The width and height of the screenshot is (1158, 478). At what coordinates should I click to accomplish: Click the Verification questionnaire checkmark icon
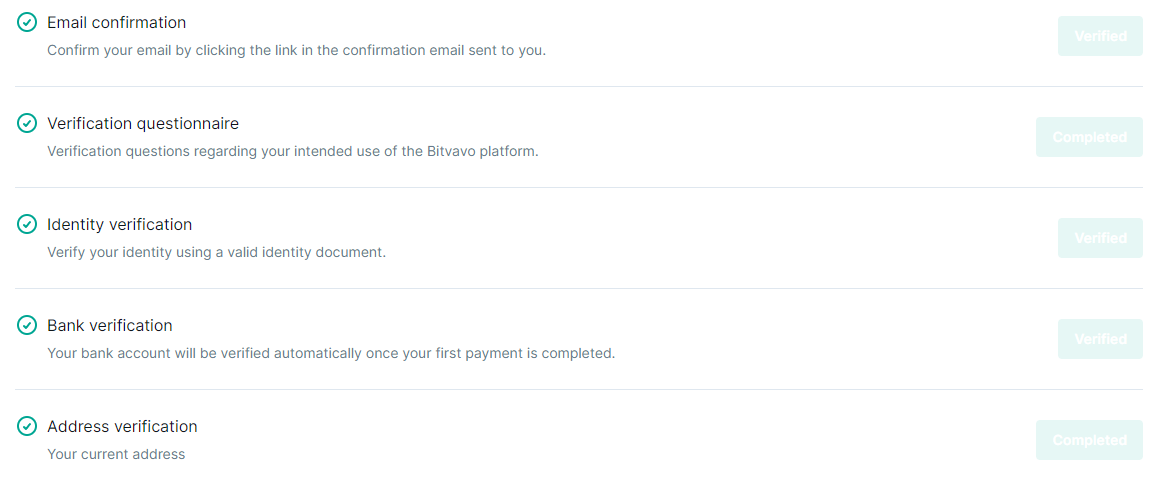[x=27, y=123]
